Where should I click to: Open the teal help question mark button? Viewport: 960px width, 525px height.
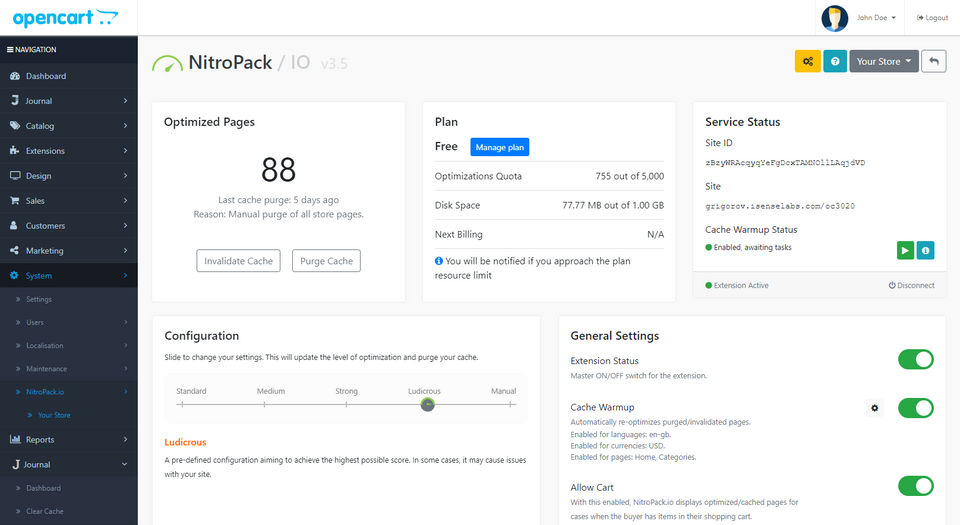click(x=835, y=61)
